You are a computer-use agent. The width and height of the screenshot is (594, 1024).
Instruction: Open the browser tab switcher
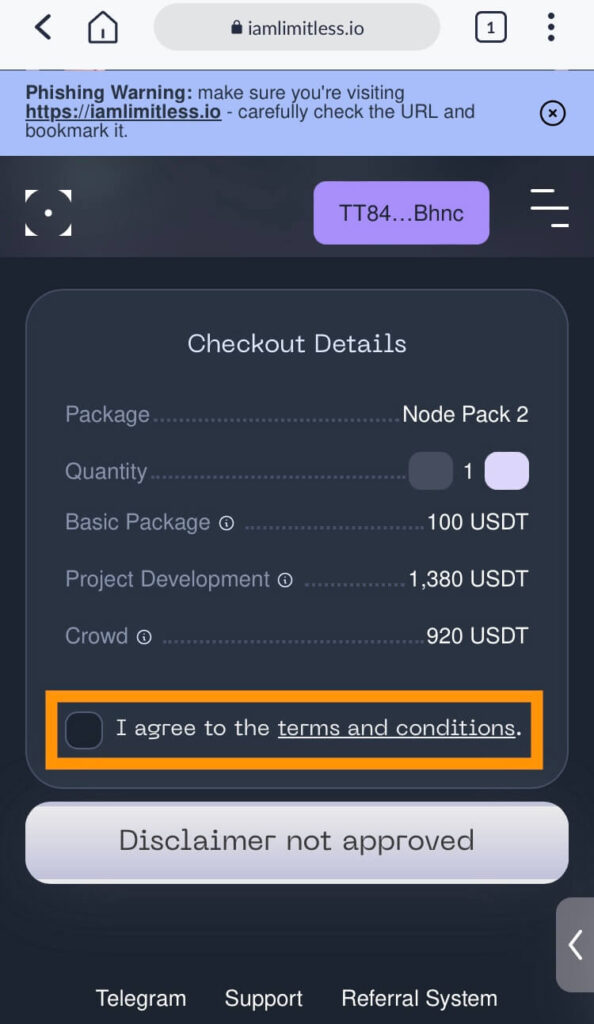tap(490, 28)
